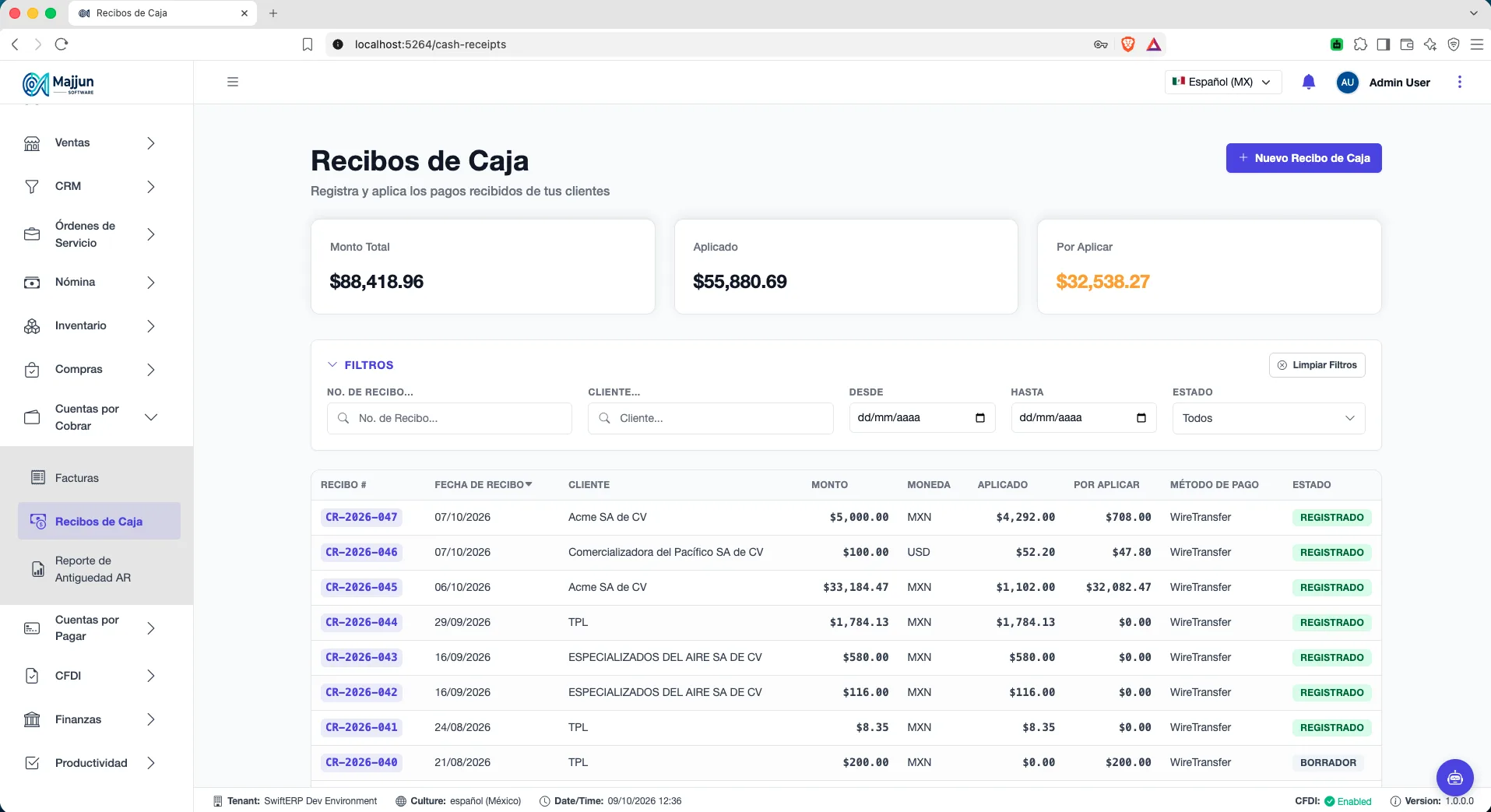Open the Estado Todos dropdown
1491x812 pixels.
tap(1268, 418)
